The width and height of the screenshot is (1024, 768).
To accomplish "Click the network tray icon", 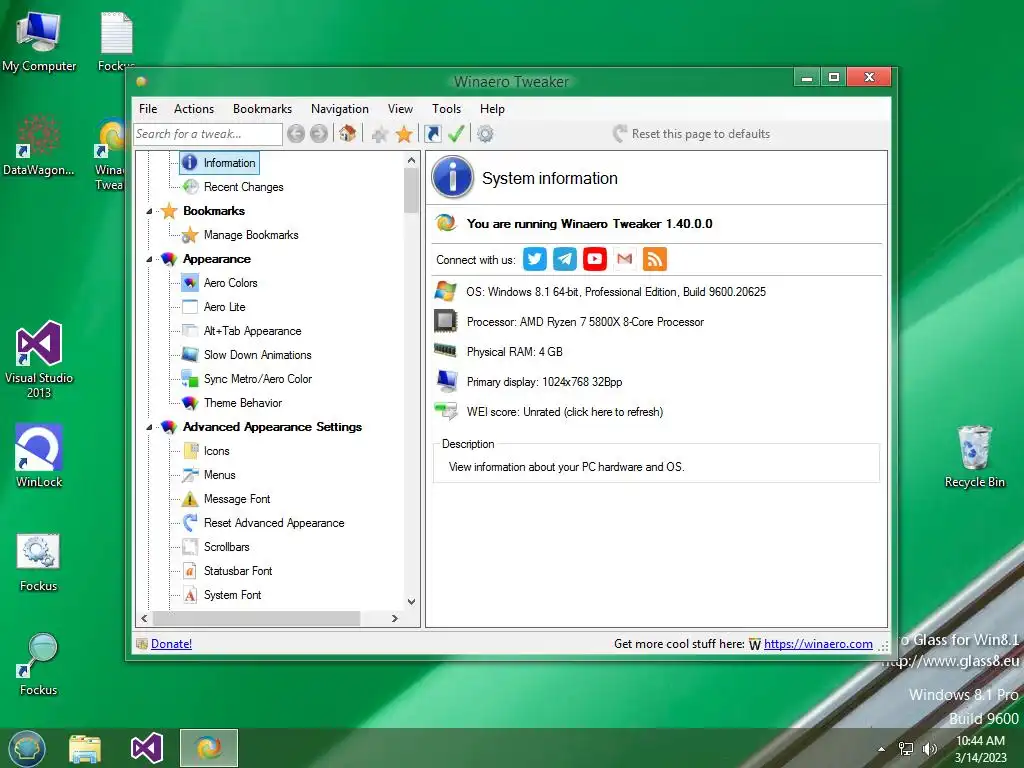I will (x=906, y=749).
